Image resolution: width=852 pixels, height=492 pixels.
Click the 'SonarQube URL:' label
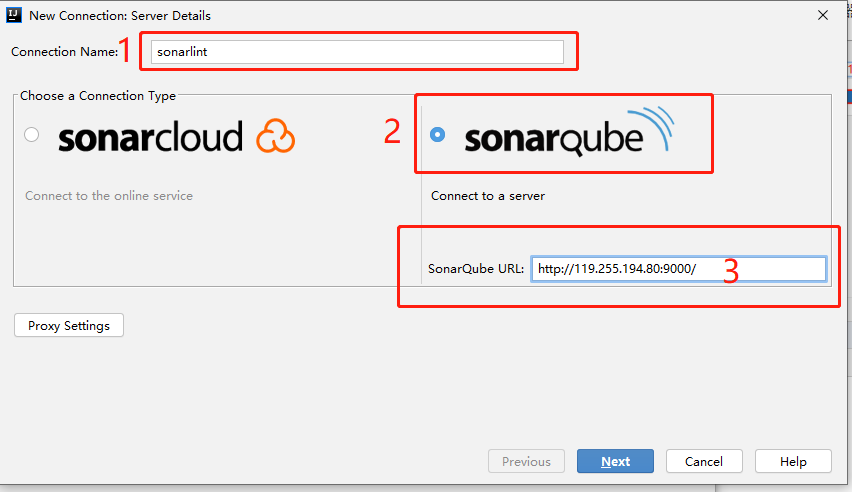475,269
